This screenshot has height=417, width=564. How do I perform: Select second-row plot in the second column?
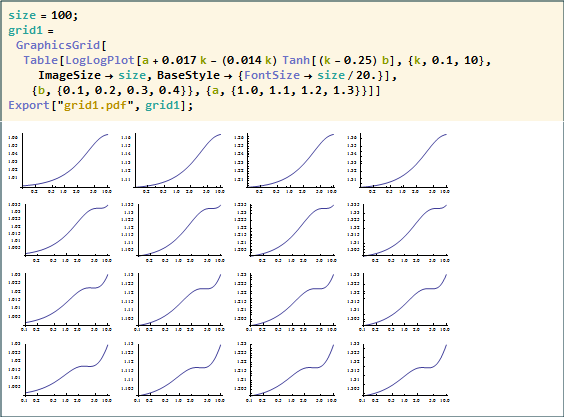point(173,233)
